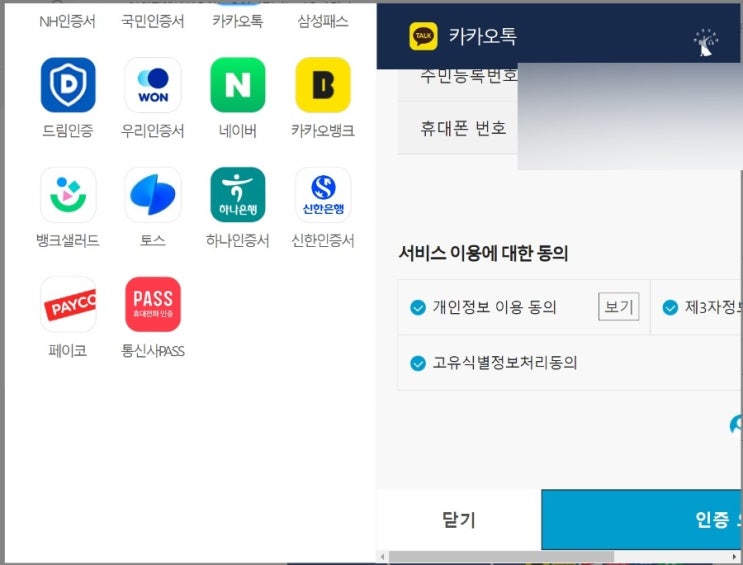
Task: Click the 서비스 이용에 대한 동의 heading
Action: tap(483, 253)
